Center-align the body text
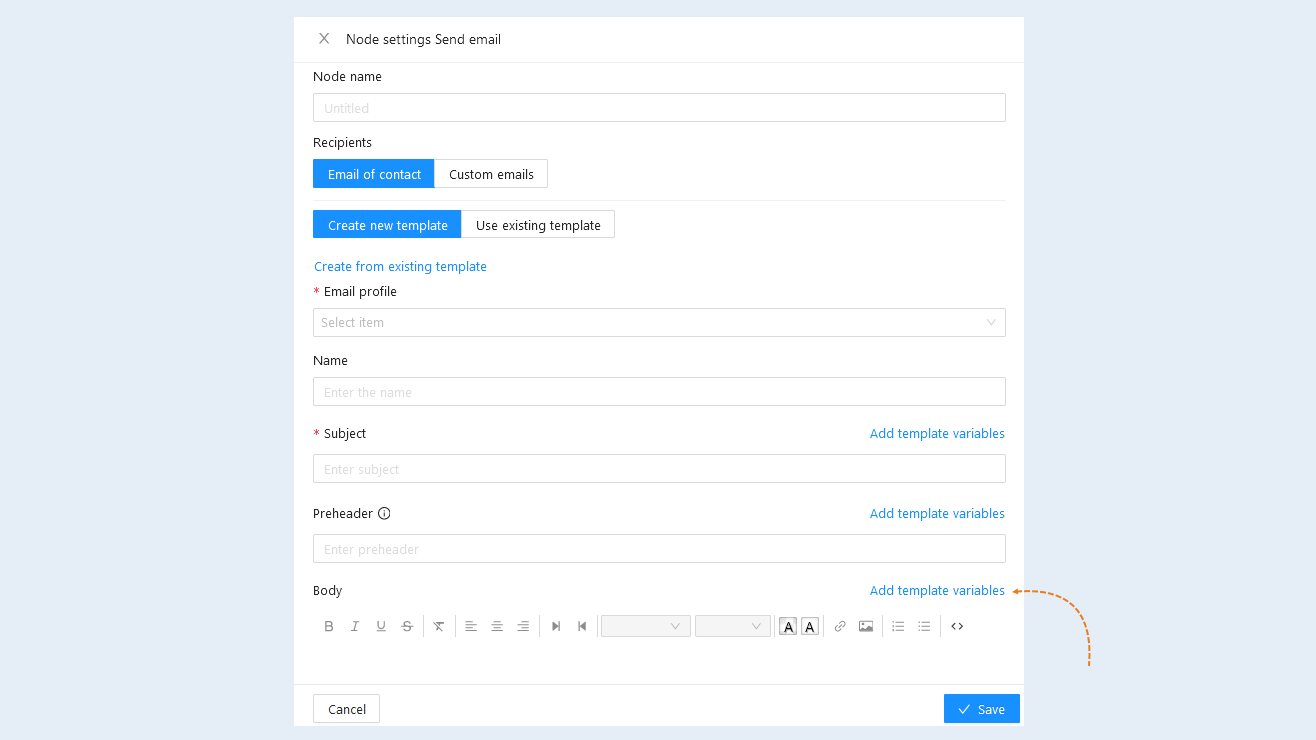 click(497, 626)
